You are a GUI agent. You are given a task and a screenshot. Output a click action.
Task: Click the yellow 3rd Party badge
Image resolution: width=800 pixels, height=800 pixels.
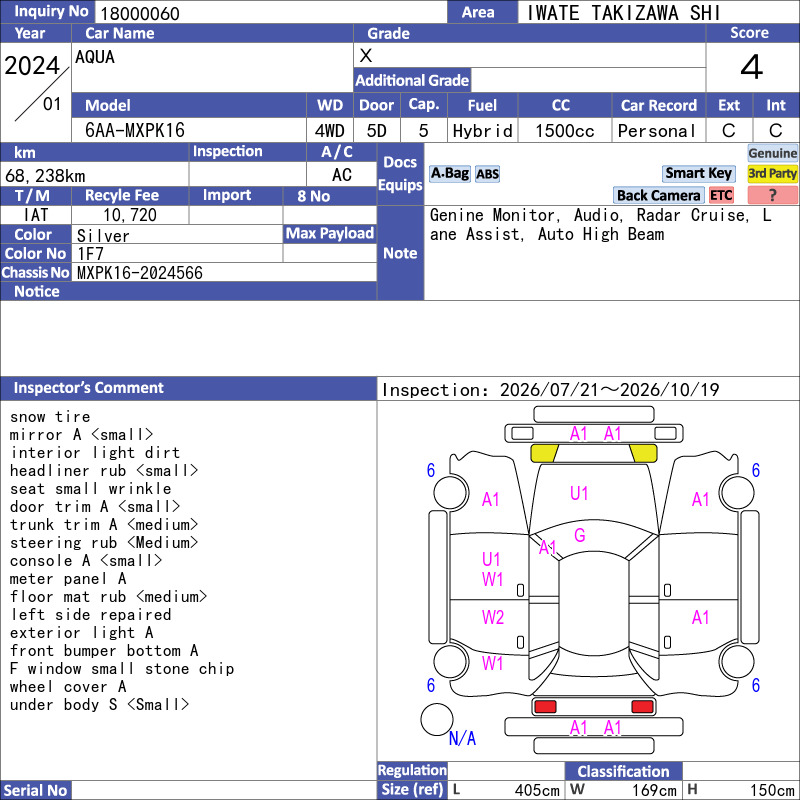pos(772,173)
